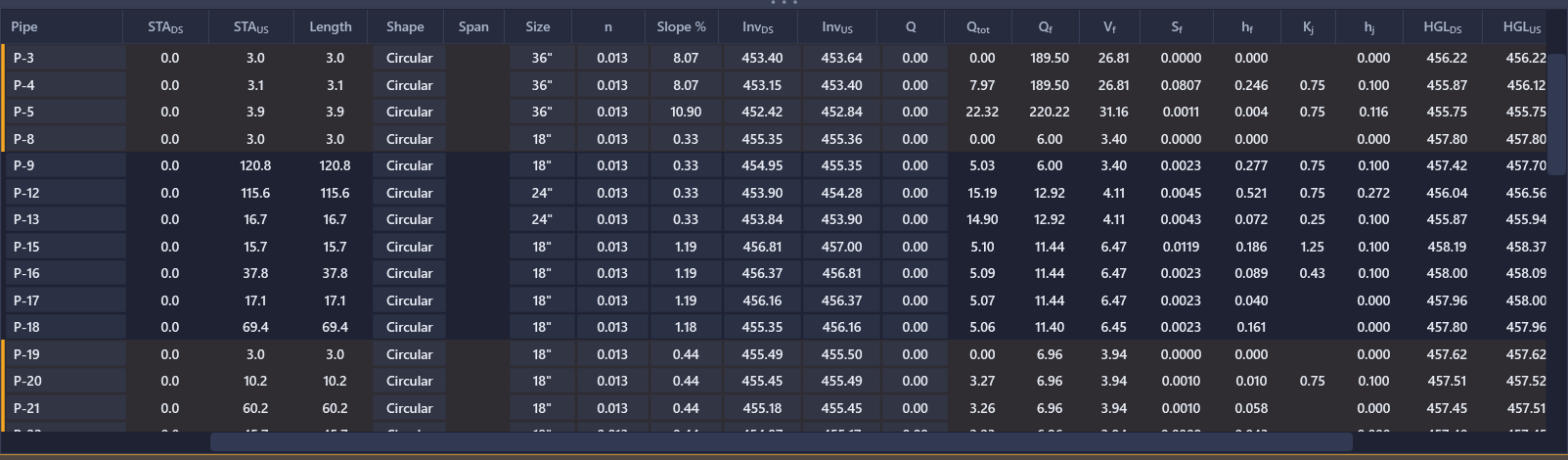Edit the Q cell for P-17
Screen dimensions: 1568x460
(915, 300)
